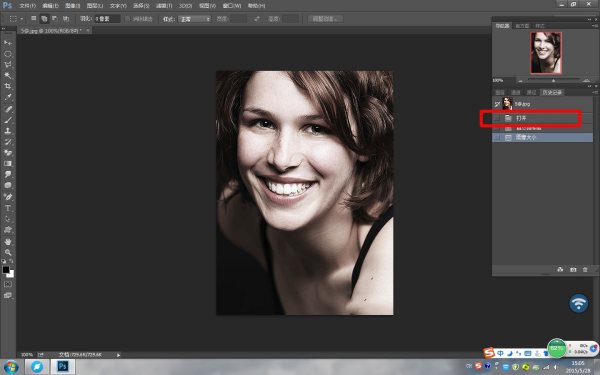Viewport: 600px width, 375px height.
Task: Click the Navigator preview thumbnail
Action: [546, 52]
